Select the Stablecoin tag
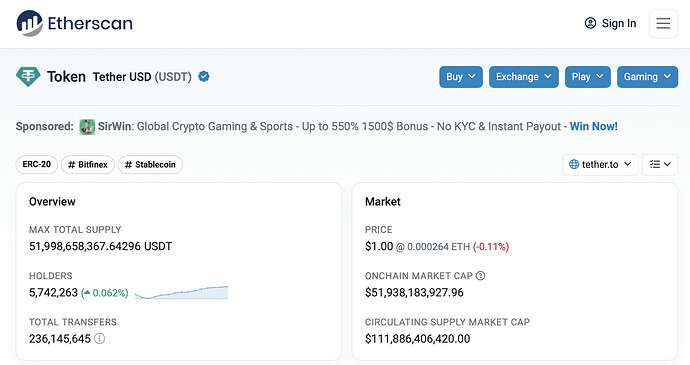 (150, 165)
